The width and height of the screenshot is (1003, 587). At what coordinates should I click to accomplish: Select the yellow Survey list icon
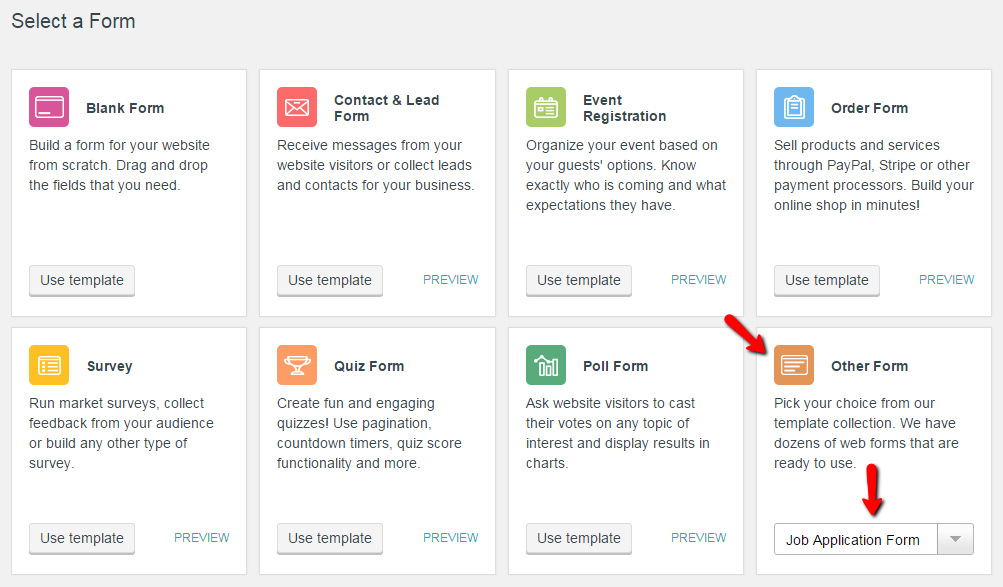(x=49, y=365)
